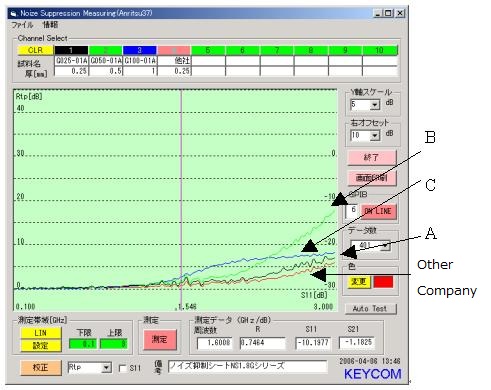Click the yellow CLR channel button
The image size is (491, 390).
point(35,50)
